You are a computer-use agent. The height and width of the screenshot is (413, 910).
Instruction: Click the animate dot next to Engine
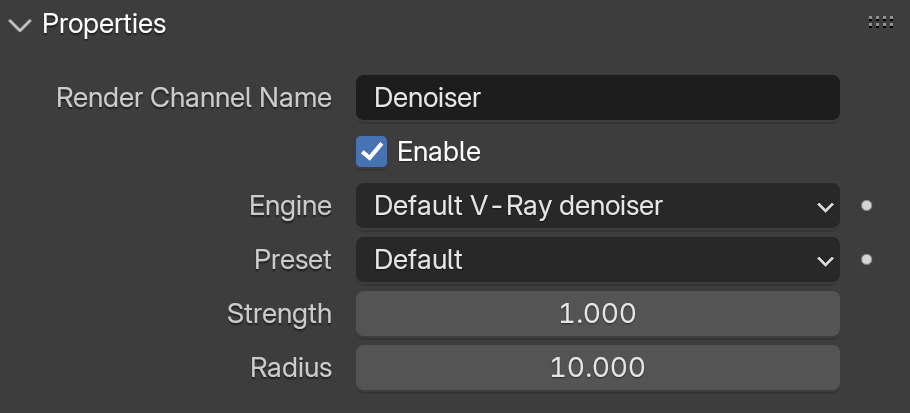[x=866, y=206]
